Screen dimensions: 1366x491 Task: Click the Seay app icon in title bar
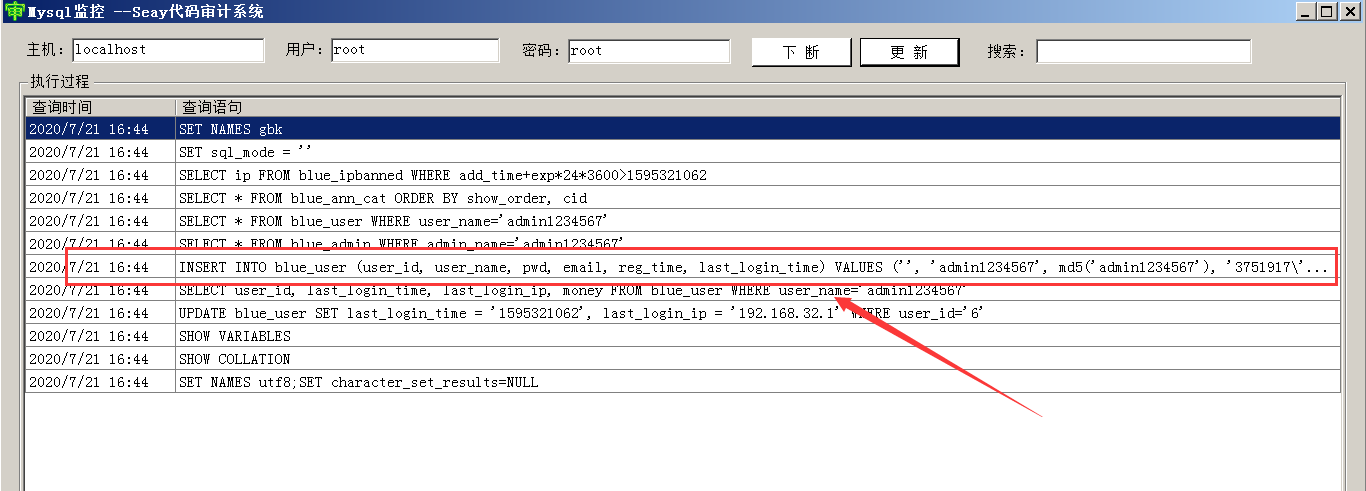pos(12,11)
